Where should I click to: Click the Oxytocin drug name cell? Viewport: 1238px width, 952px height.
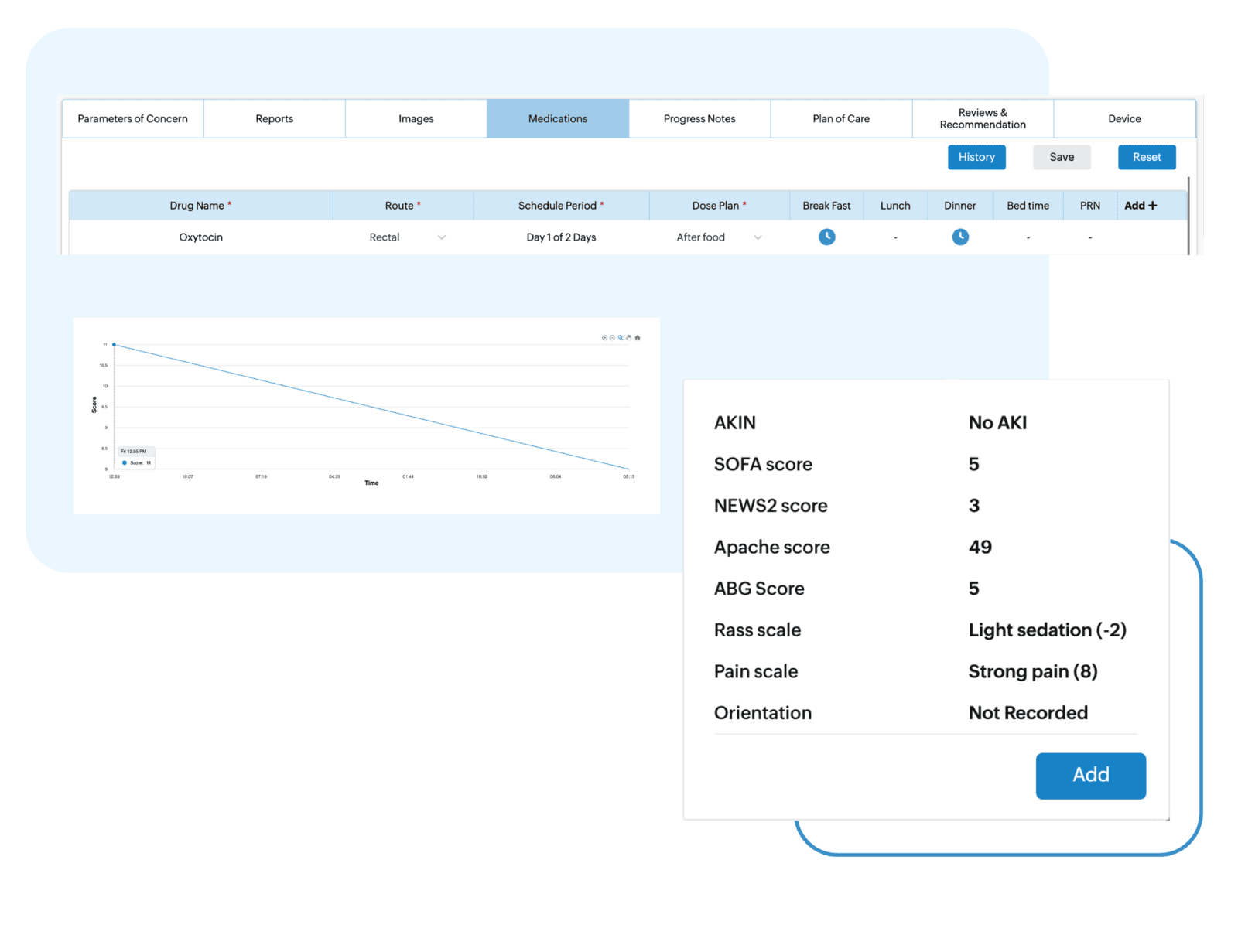[x=200, y=237]
